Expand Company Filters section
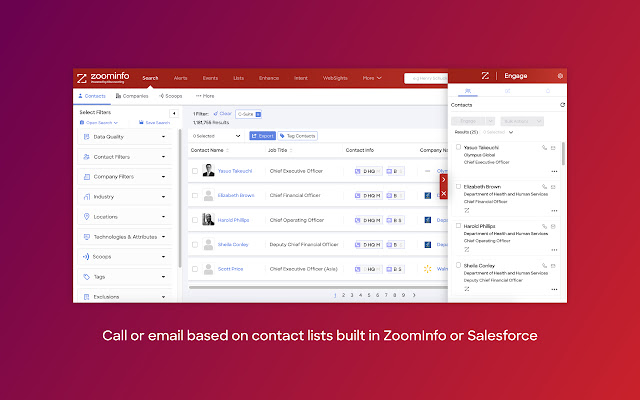Screen dimensions: 640x400 [x=124, y=177]
